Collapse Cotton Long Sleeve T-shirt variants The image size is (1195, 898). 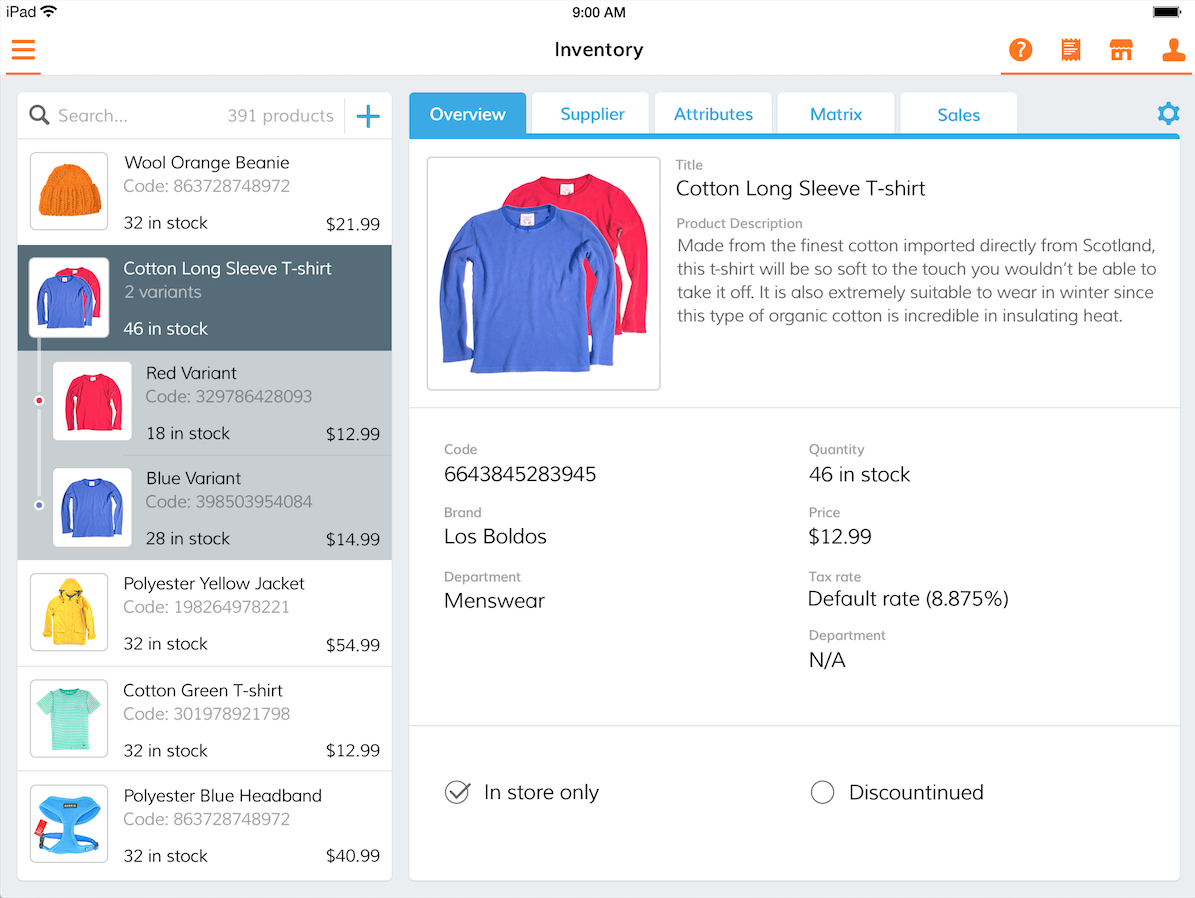pos(204,298)
